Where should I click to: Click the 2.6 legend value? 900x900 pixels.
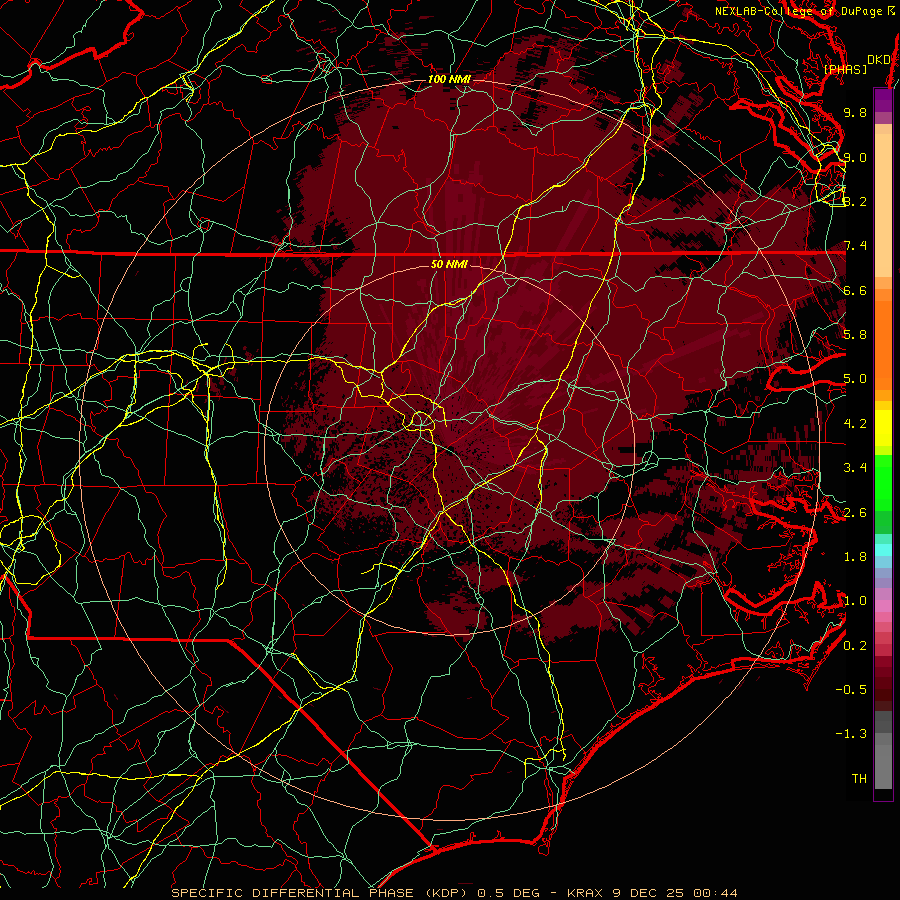pyautogui.click(x=855, y=512)
